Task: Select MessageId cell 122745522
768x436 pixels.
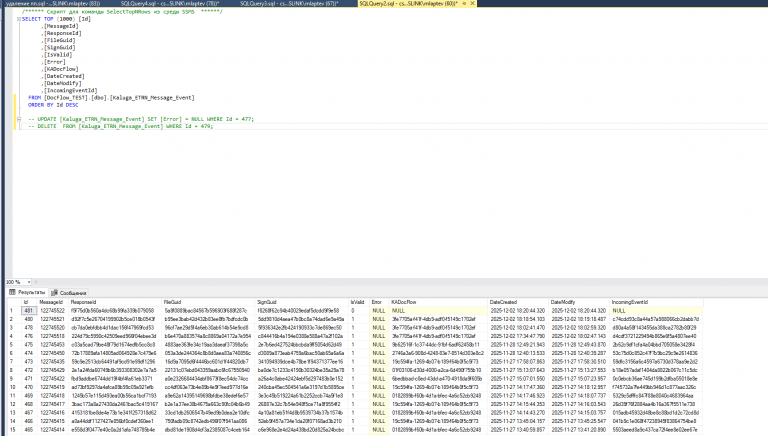Action: [52, 311]
